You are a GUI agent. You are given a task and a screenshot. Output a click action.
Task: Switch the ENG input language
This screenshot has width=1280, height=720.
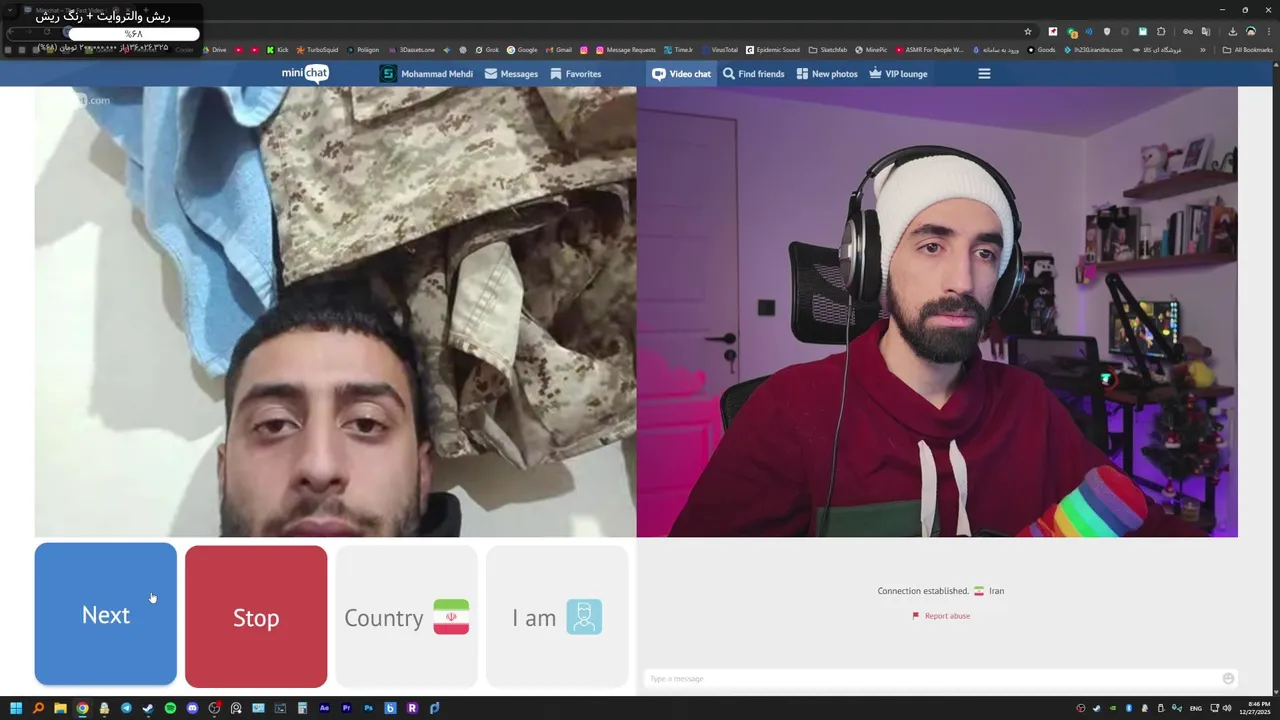tap(1196, 708)
